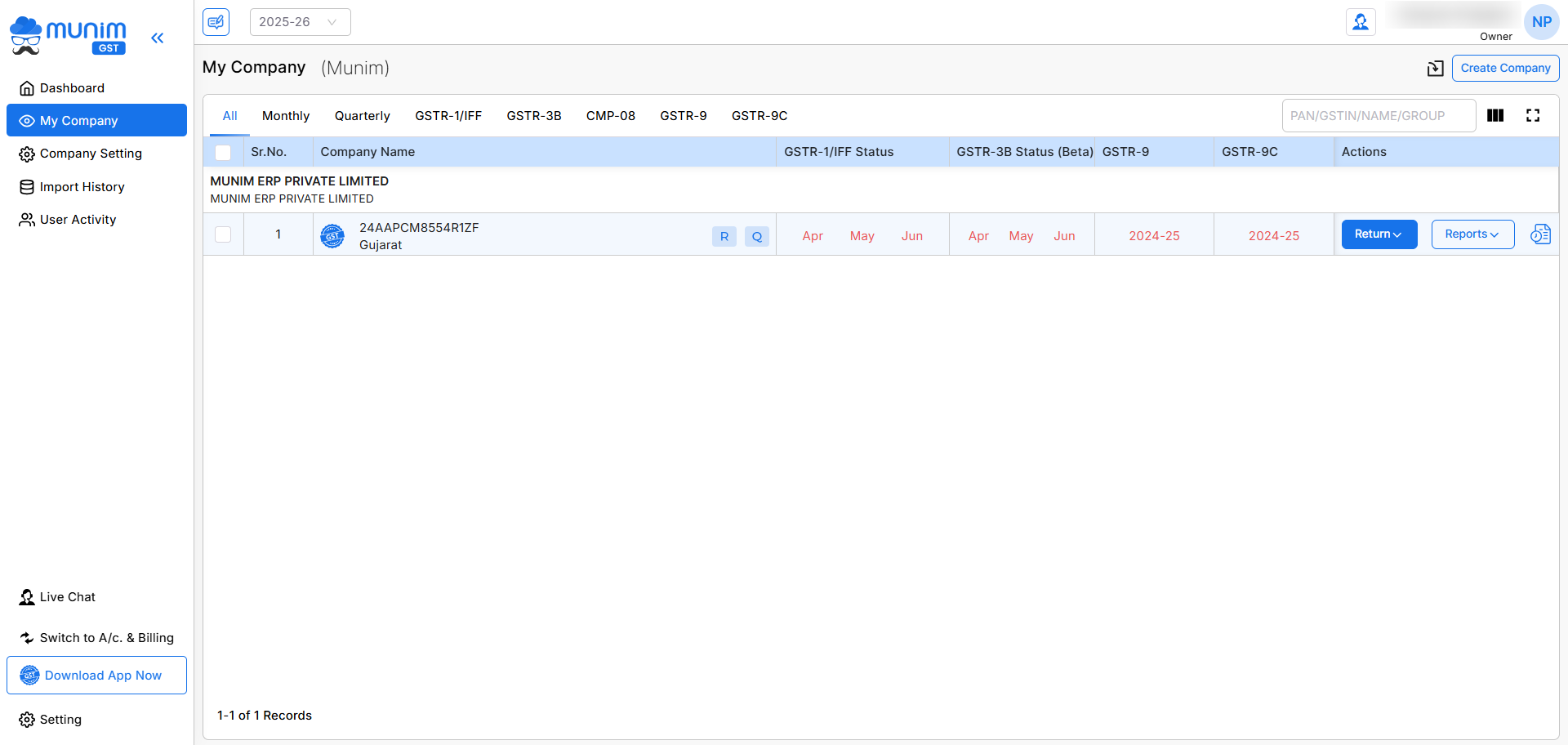Click the Switch to A/c. & Billing arrows icon
Image resolution: width=1568 pixels, height=745 pixels.
[x=27, y=638]
